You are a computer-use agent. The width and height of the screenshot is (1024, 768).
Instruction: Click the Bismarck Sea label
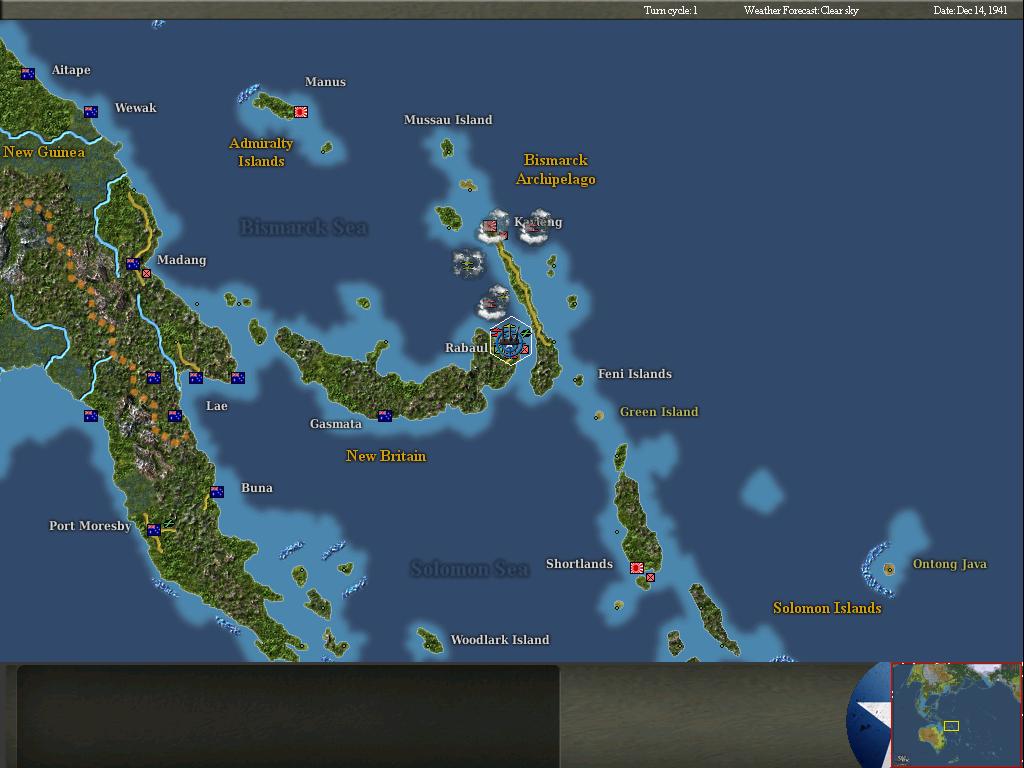pos(304,227)
